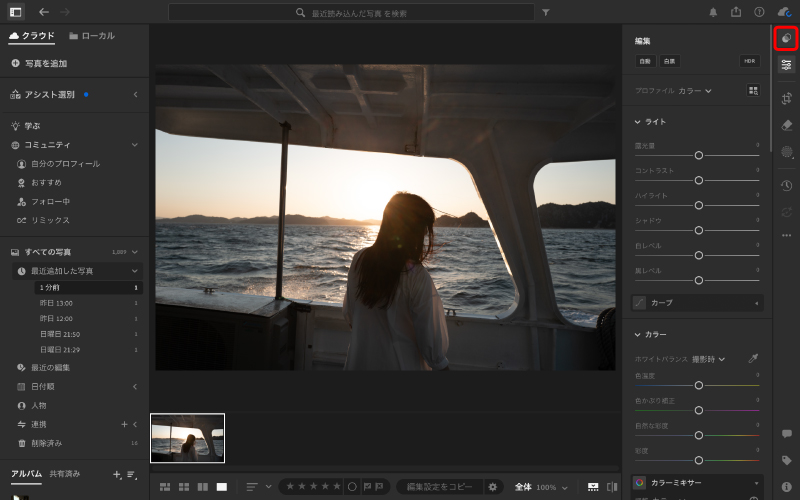Switch to the ローカル tab
This screenshot has height=500, width=800.
(92, 36)
